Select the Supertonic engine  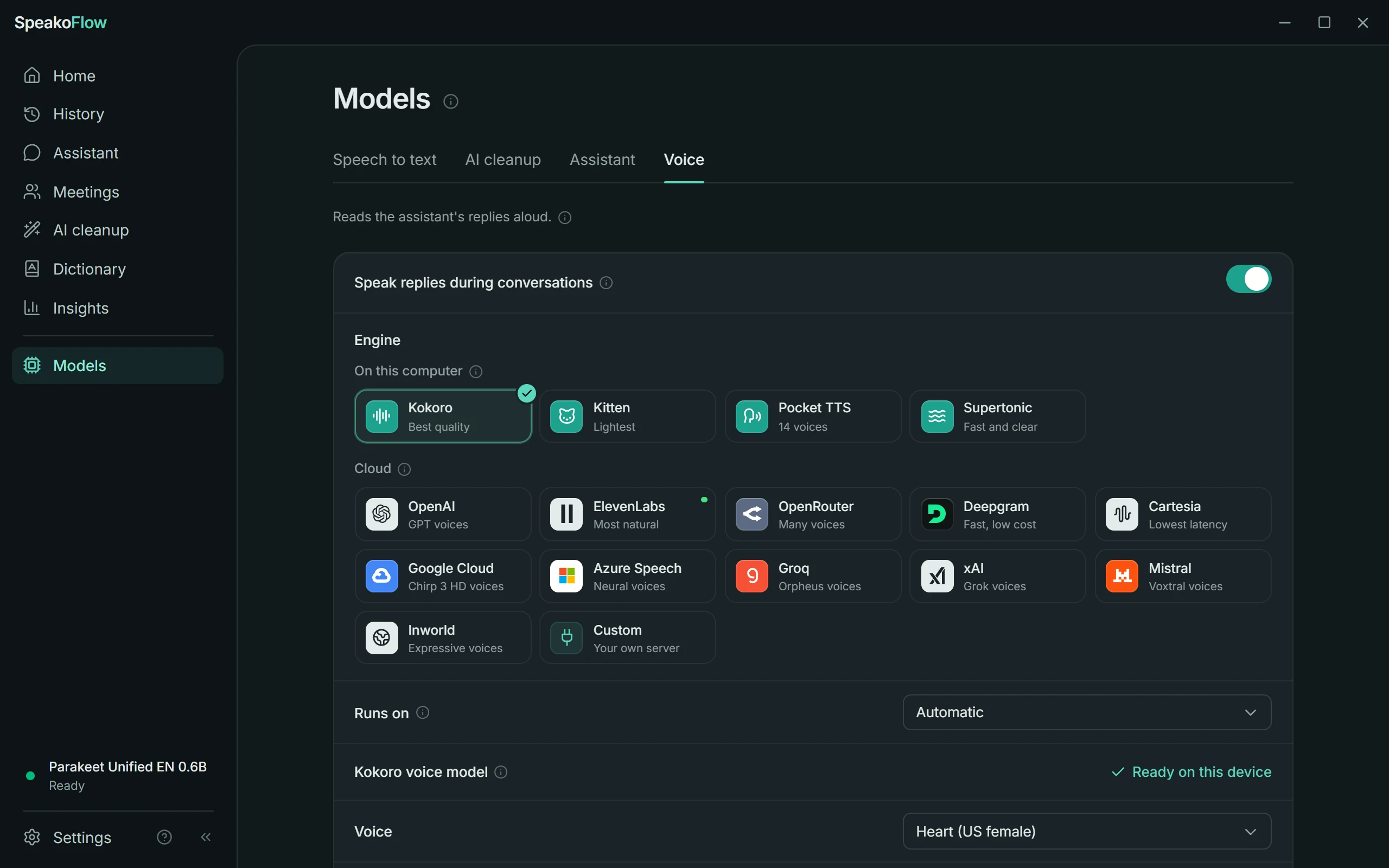pyautogui.click(x=998, y=416)
